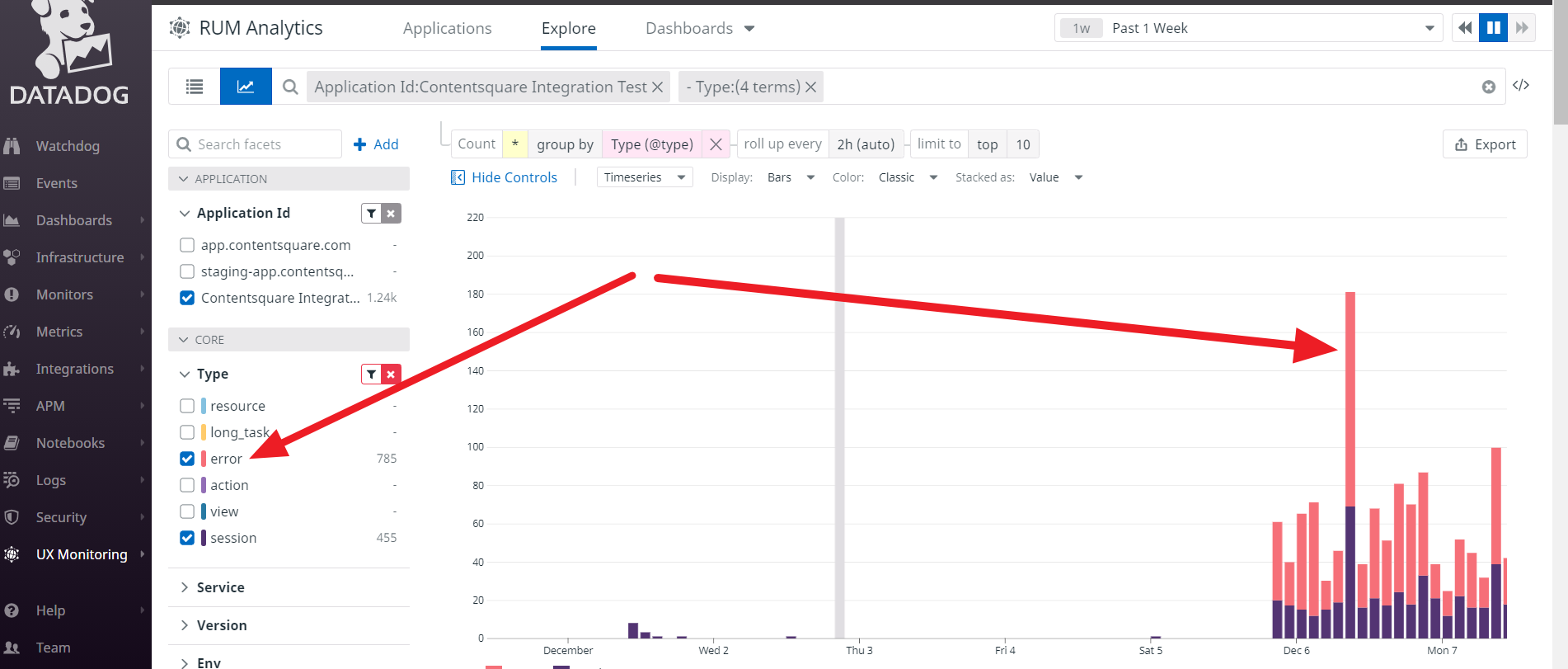Open the Explore tab
Screen dimensions: 1568x669
(x=569, y=29)
